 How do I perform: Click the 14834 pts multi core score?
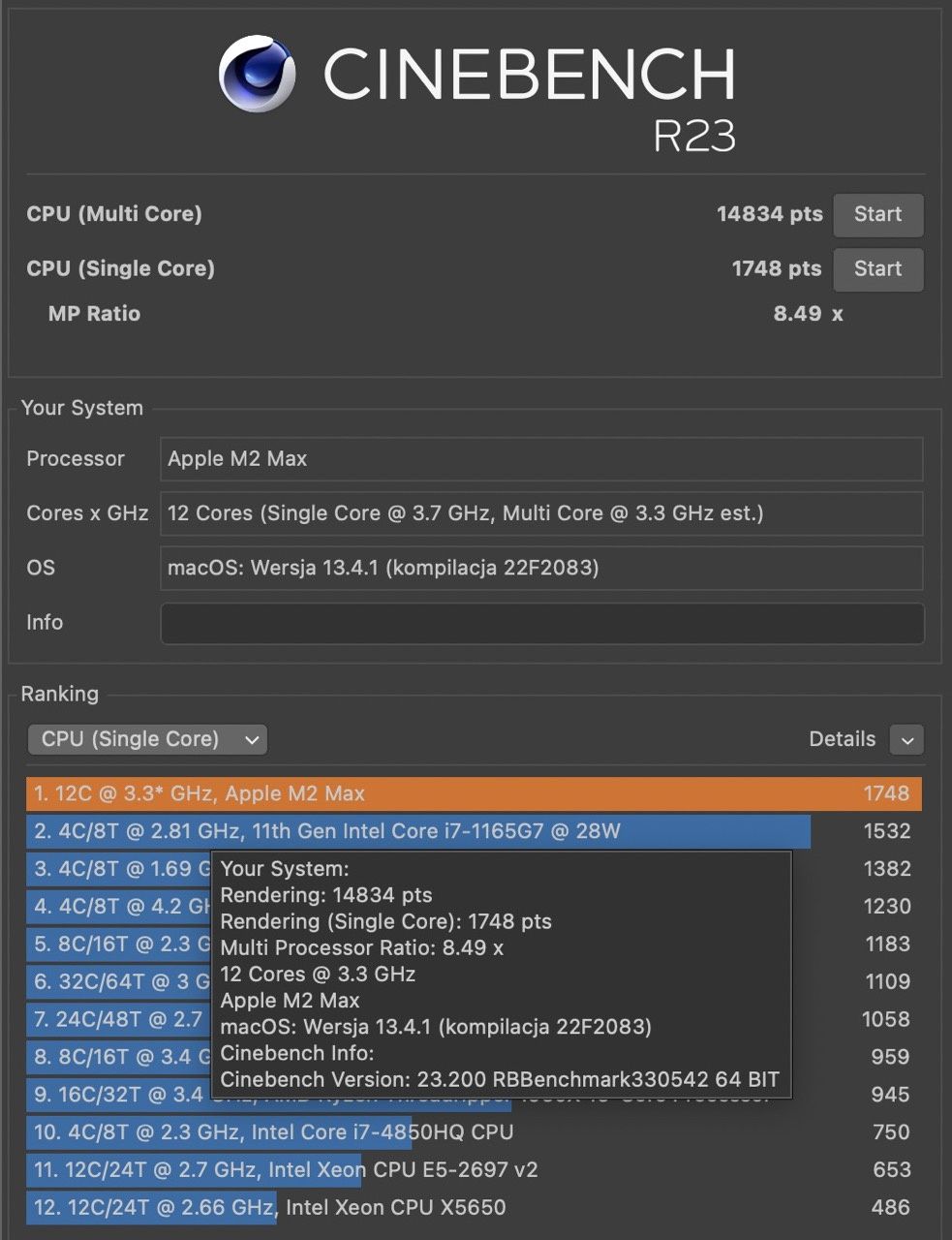tap(769, 214)
